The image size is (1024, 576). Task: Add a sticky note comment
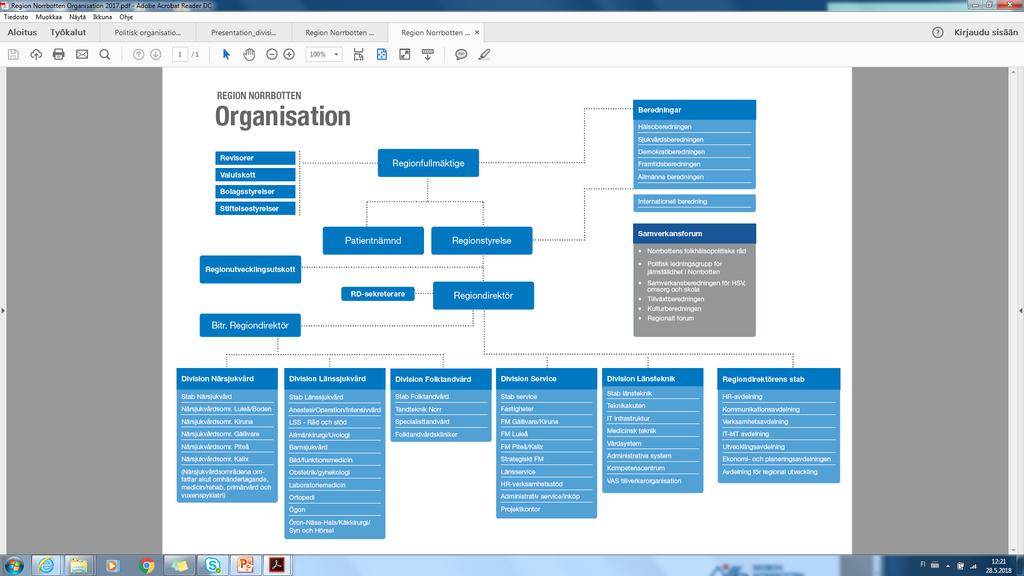[x=461, y=54]
